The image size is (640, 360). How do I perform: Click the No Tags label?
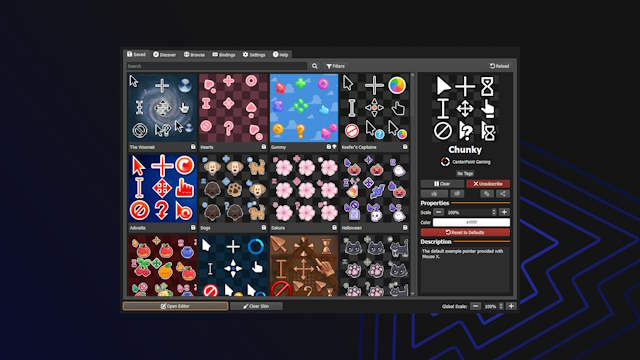(x=465, y=173)
